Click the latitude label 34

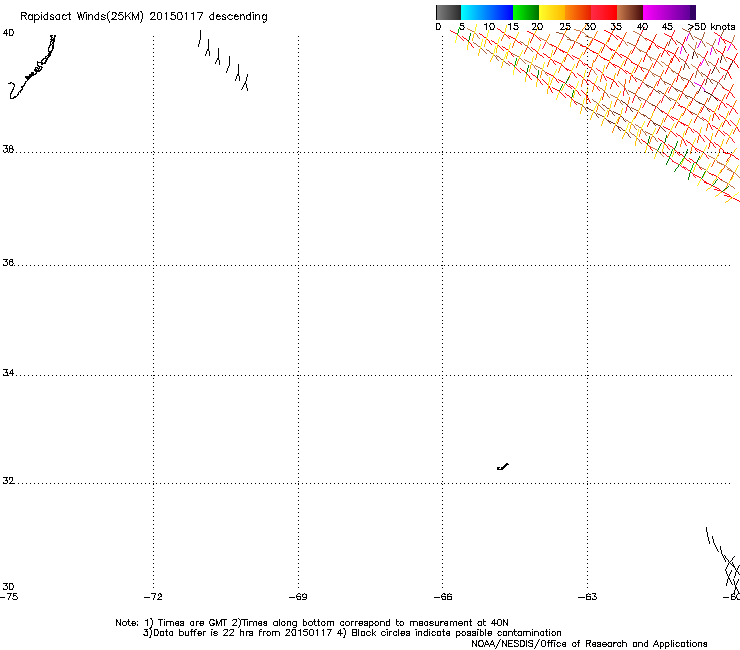coord(8,372)
